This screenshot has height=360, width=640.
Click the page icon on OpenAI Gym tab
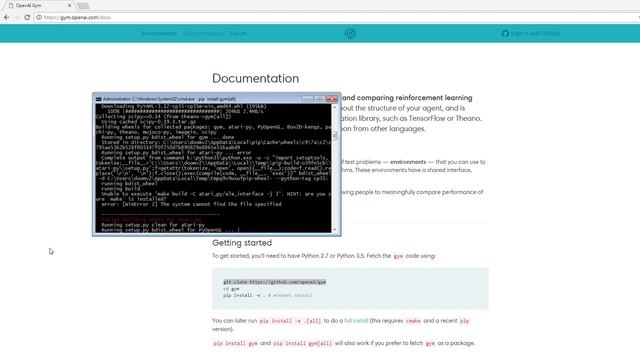[x=11, y=5]
